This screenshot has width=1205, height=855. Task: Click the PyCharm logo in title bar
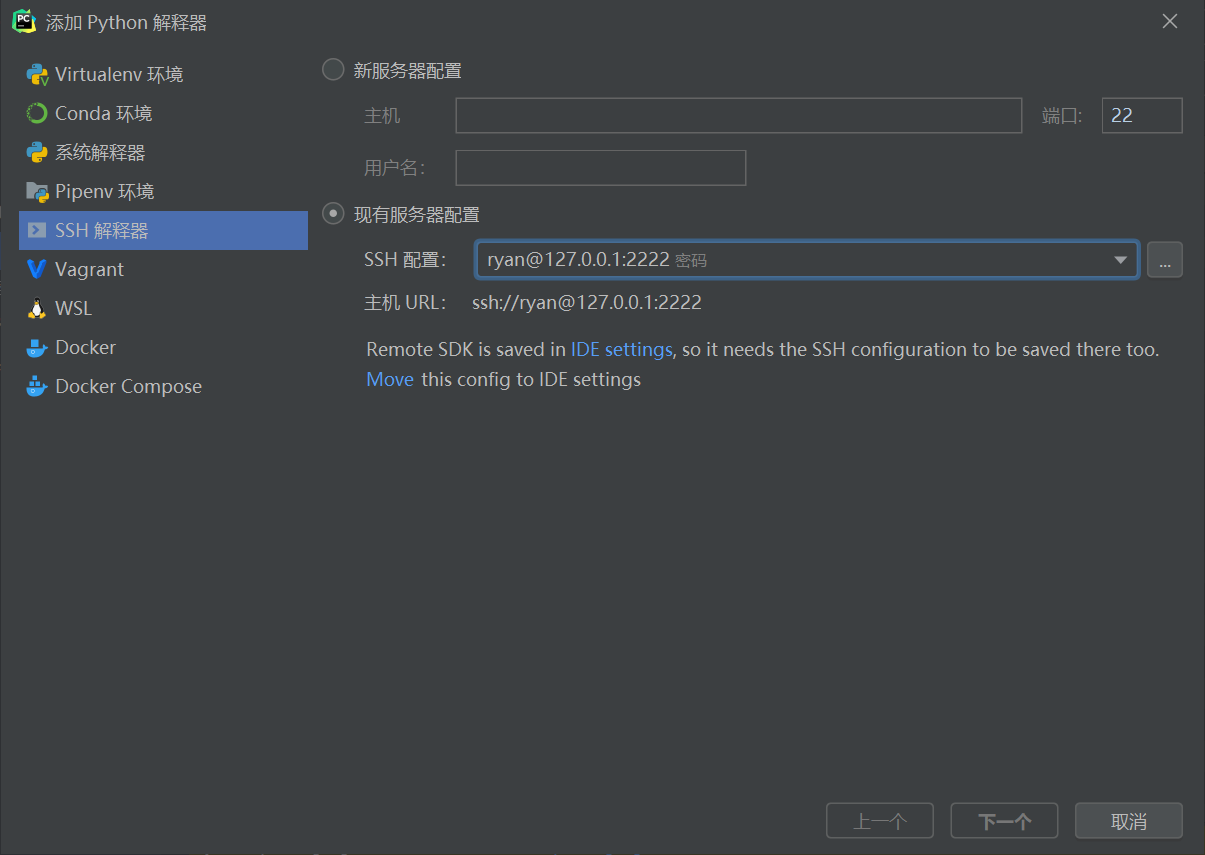(22, 21)
